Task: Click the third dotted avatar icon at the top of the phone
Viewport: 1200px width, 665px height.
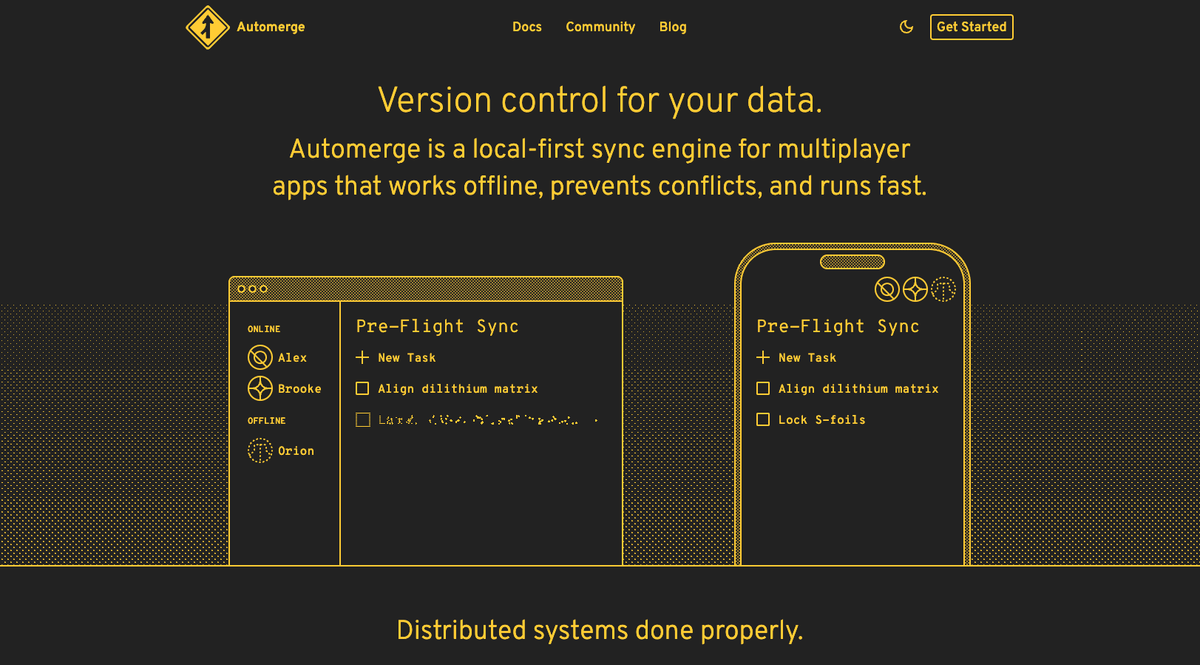Action: [x=943, y=290]
